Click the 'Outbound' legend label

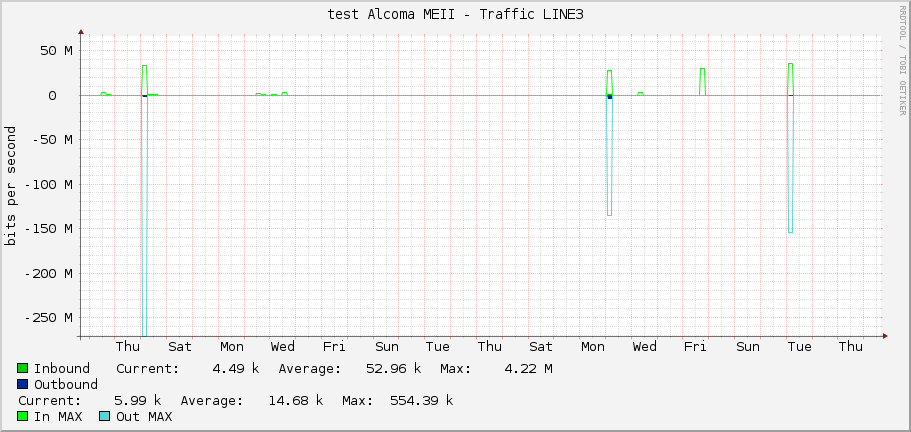[66, 384]
